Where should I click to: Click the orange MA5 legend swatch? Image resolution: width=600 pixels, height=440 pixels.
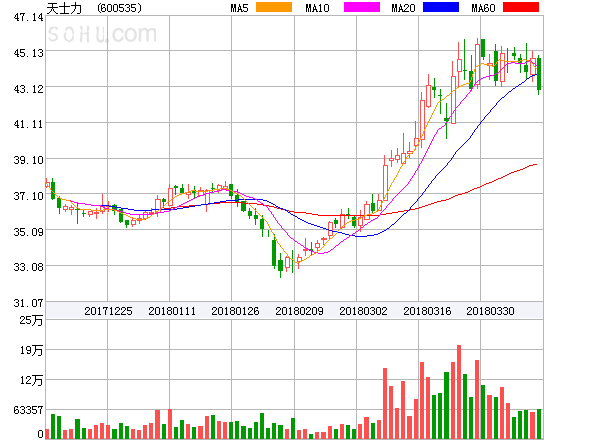(274, 7)
